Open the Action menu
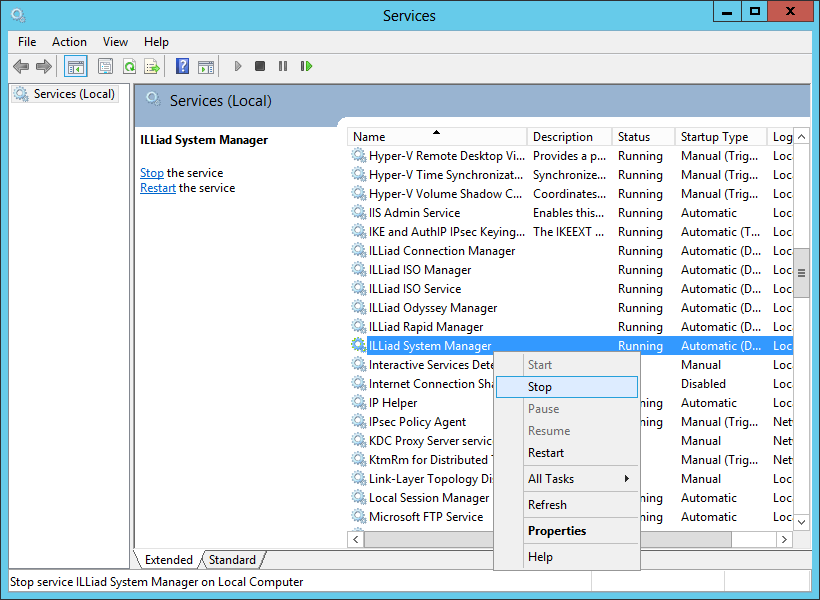Screen dimensions: 820x600 (x=69, y=42)
